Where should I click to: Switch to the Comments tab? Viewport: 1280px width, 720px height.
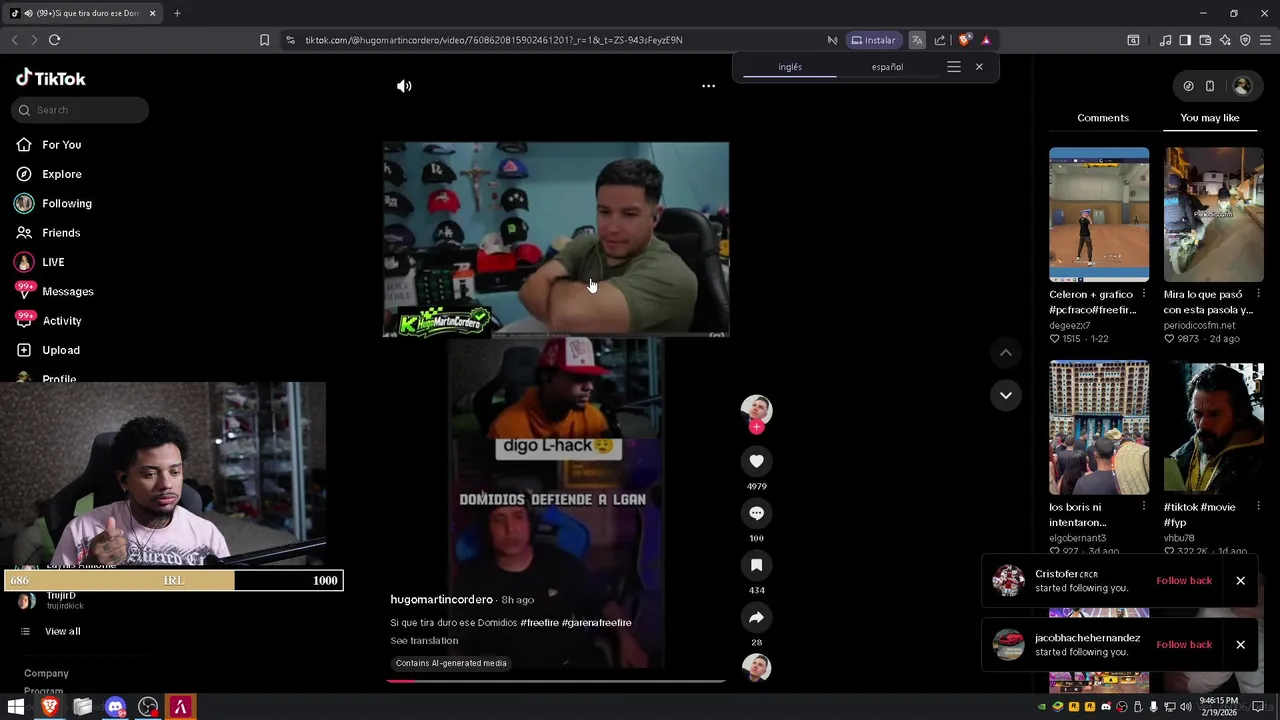(x=1103, y=118)
